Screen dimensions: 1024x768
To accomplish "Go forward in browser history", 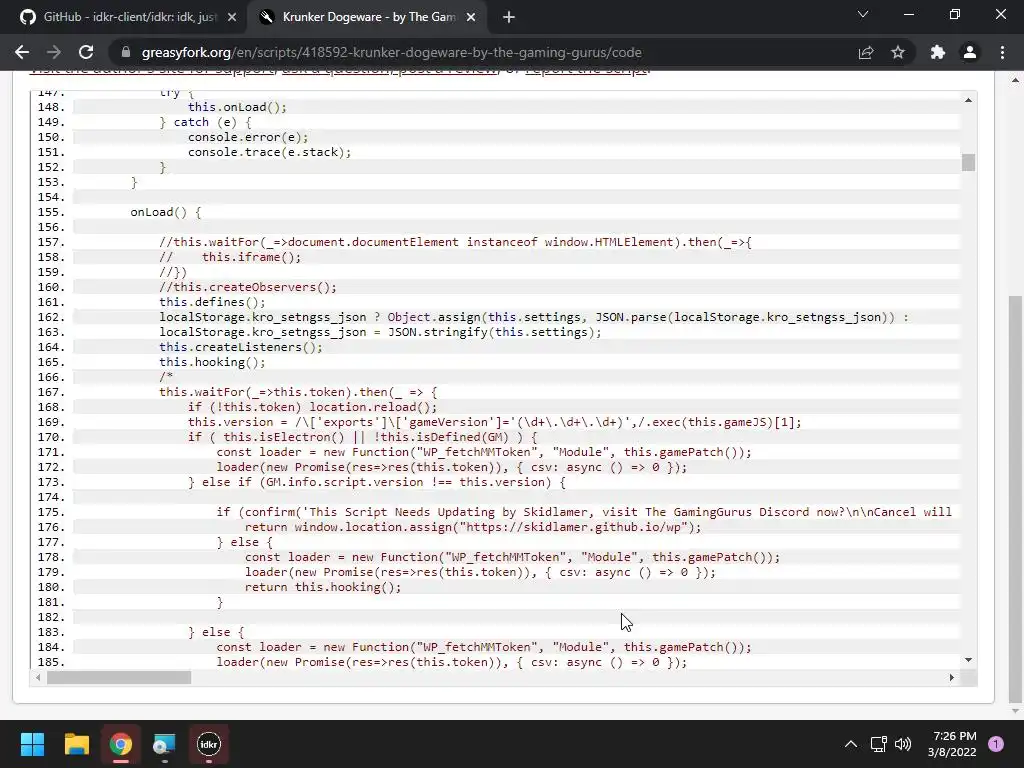I will [x=54, y=52].
